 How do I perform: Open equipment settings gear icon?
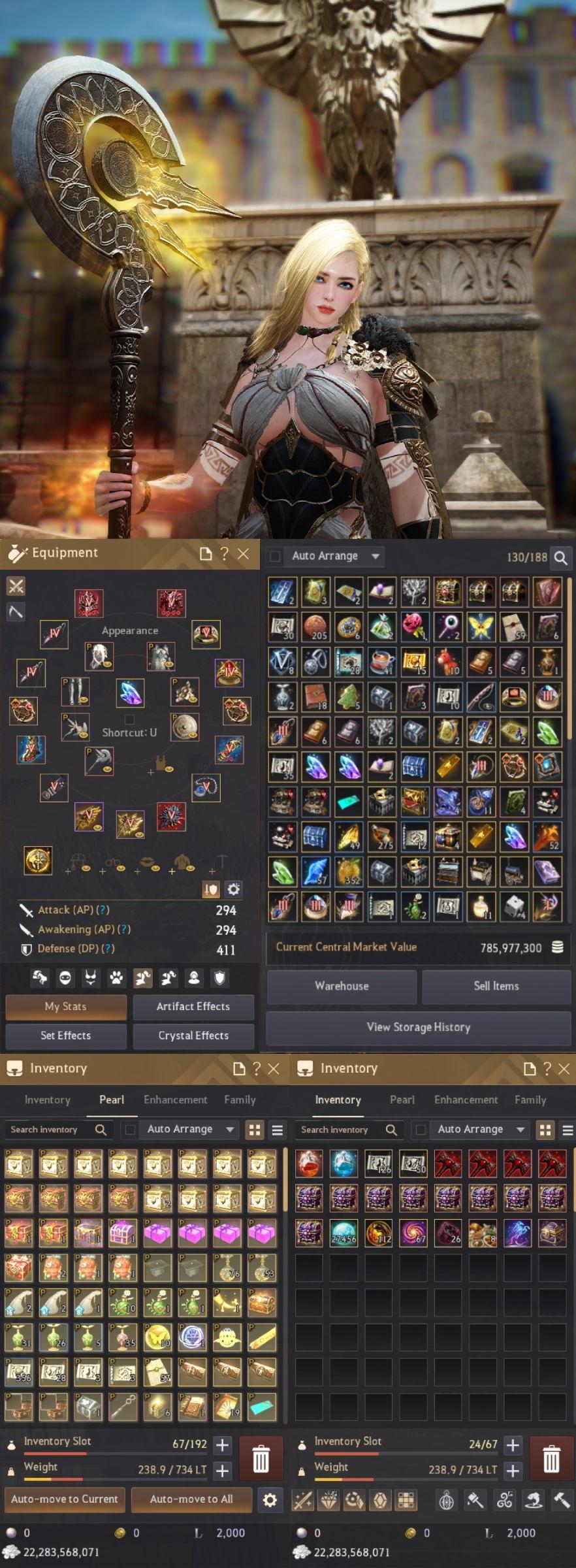click(x=233, y=889)
